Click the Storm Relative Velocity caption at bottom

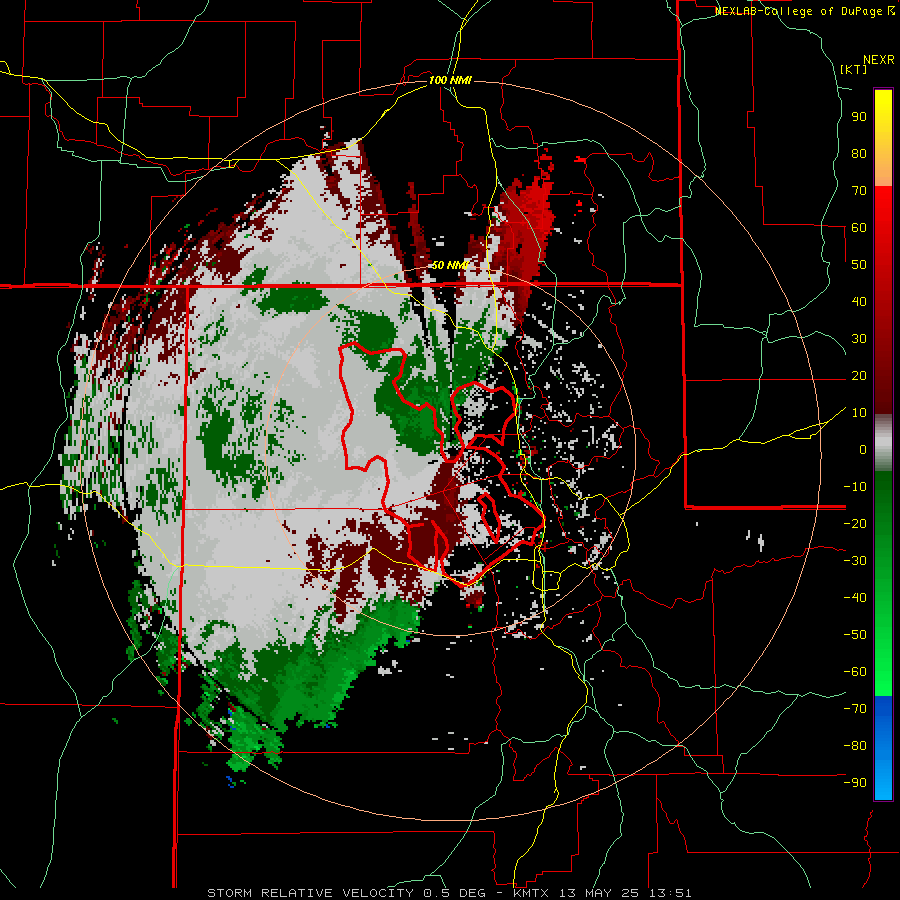click(449, 893)
